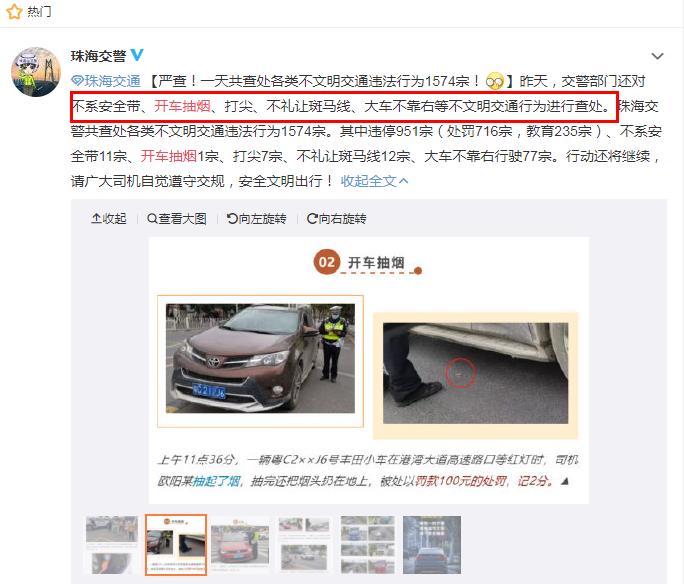Select the fourth image thumbnail
This screenshot has height=584, width=684.
click(x=304, y=545)
